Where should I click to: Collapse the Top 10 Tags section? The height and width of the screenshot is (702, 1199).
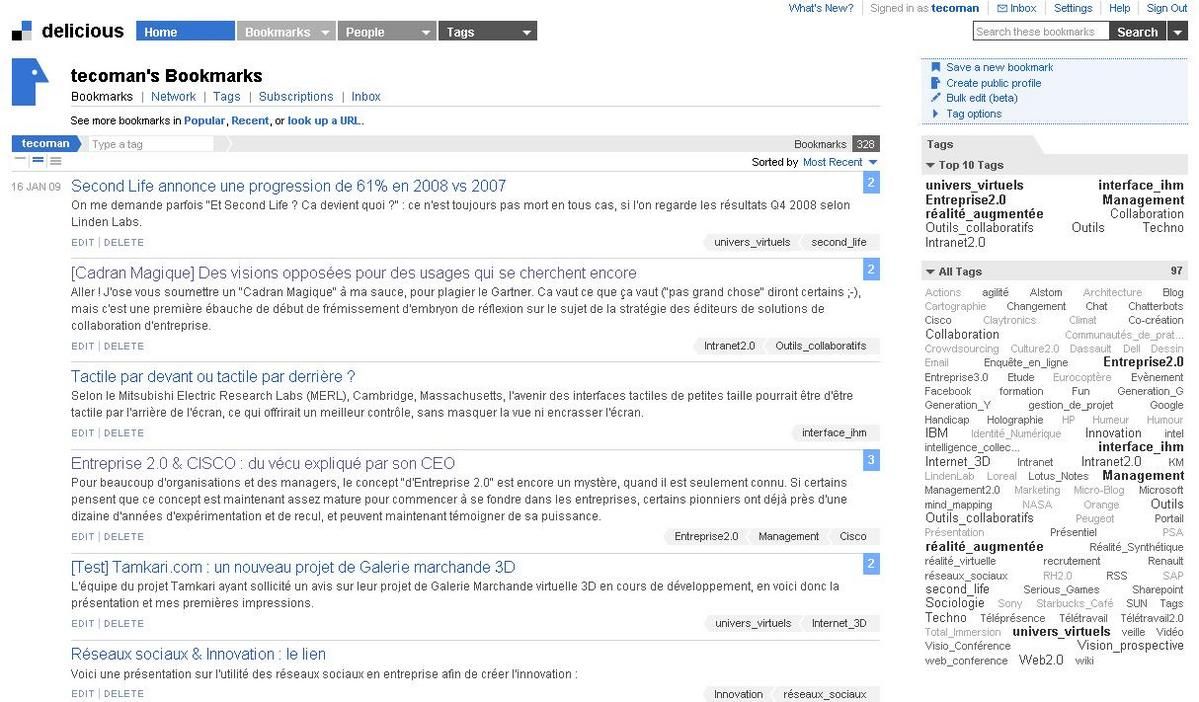point(931,165)
